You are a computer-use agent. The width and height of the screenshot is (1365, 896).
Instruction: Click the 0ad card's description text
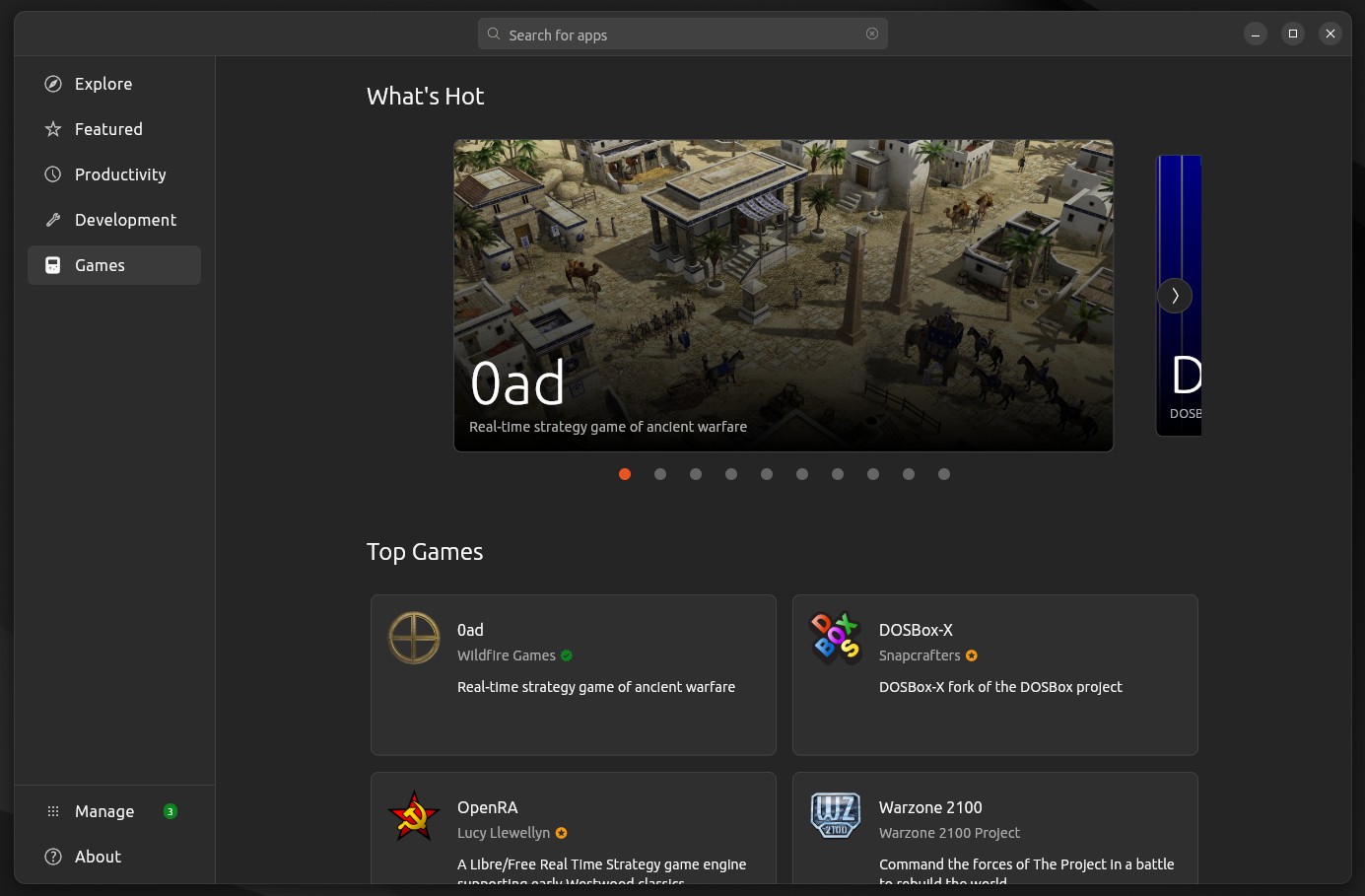pyautogui.click(x=596, y=687)
